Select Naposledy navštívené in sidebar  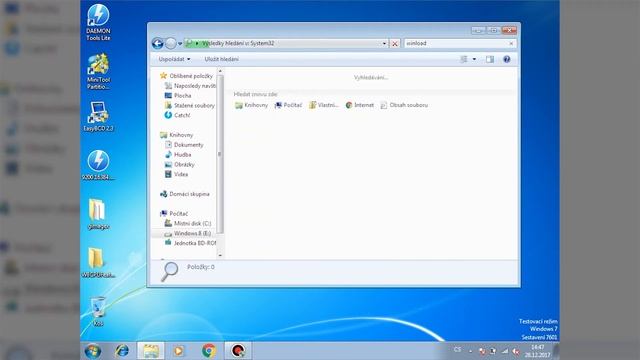click(x=190, y=86)
